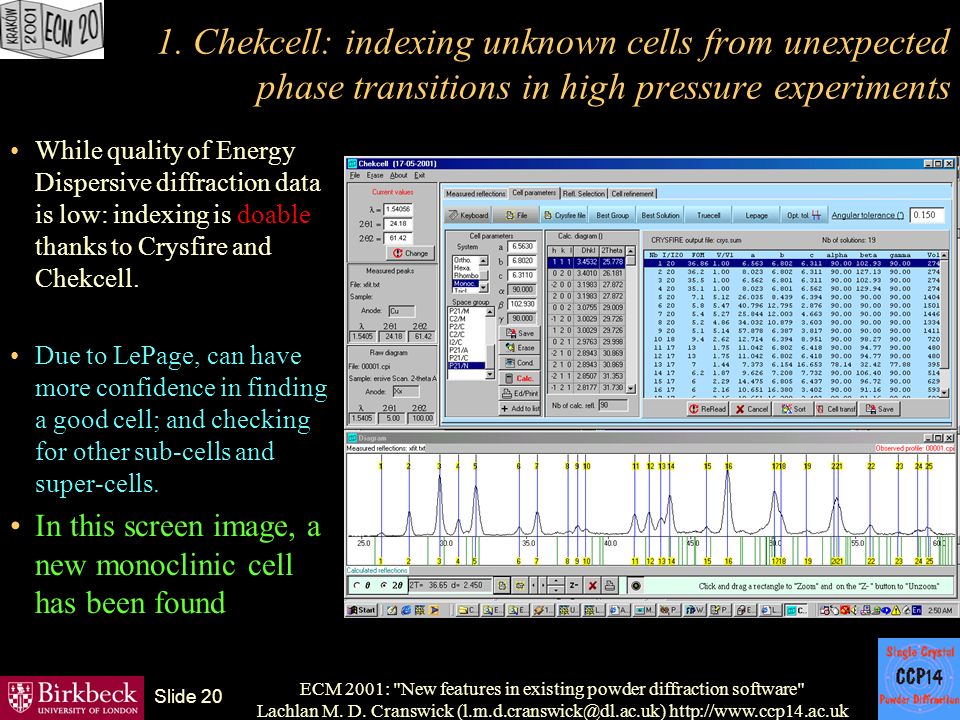Viewport: 960px width, 720px height.
Task: Select reflection 0 2 0 row 26.181
Action: (586, 273)
